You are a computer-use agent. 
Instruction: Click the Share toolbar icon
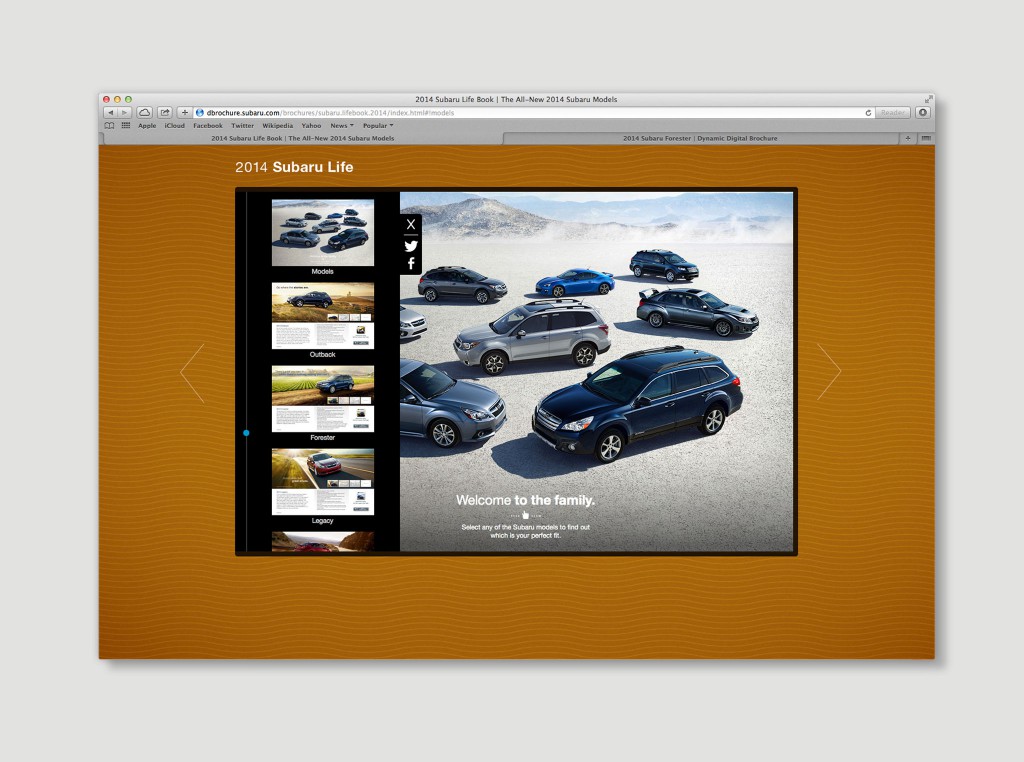[x=165, y=113]
